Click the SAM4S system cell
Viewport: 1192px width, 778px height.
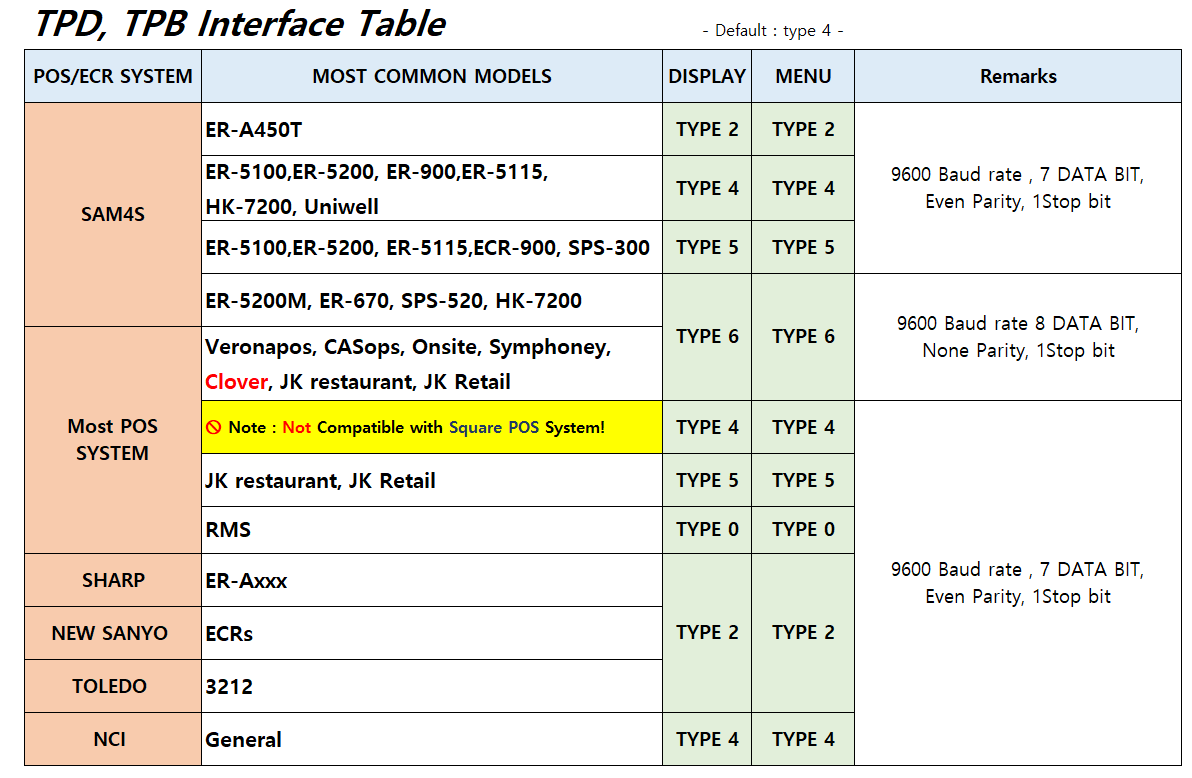[113, 214]
